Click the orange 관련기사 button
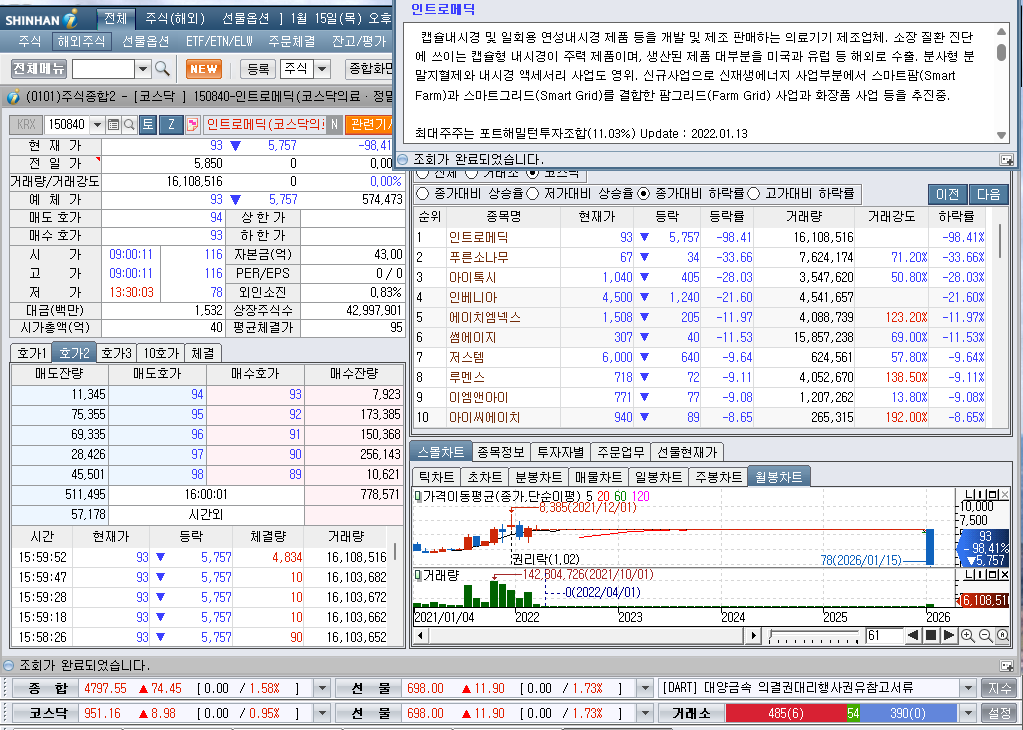The image size is (1023, 730). click(x=369, y=124)
